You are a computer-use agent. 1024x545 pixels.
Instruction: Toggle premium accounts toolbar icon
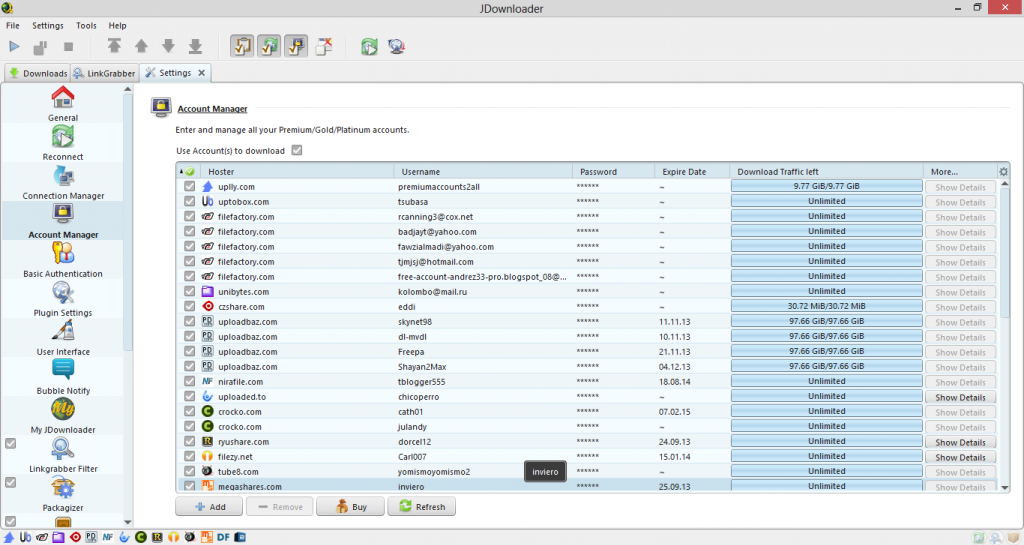point(296,46)
